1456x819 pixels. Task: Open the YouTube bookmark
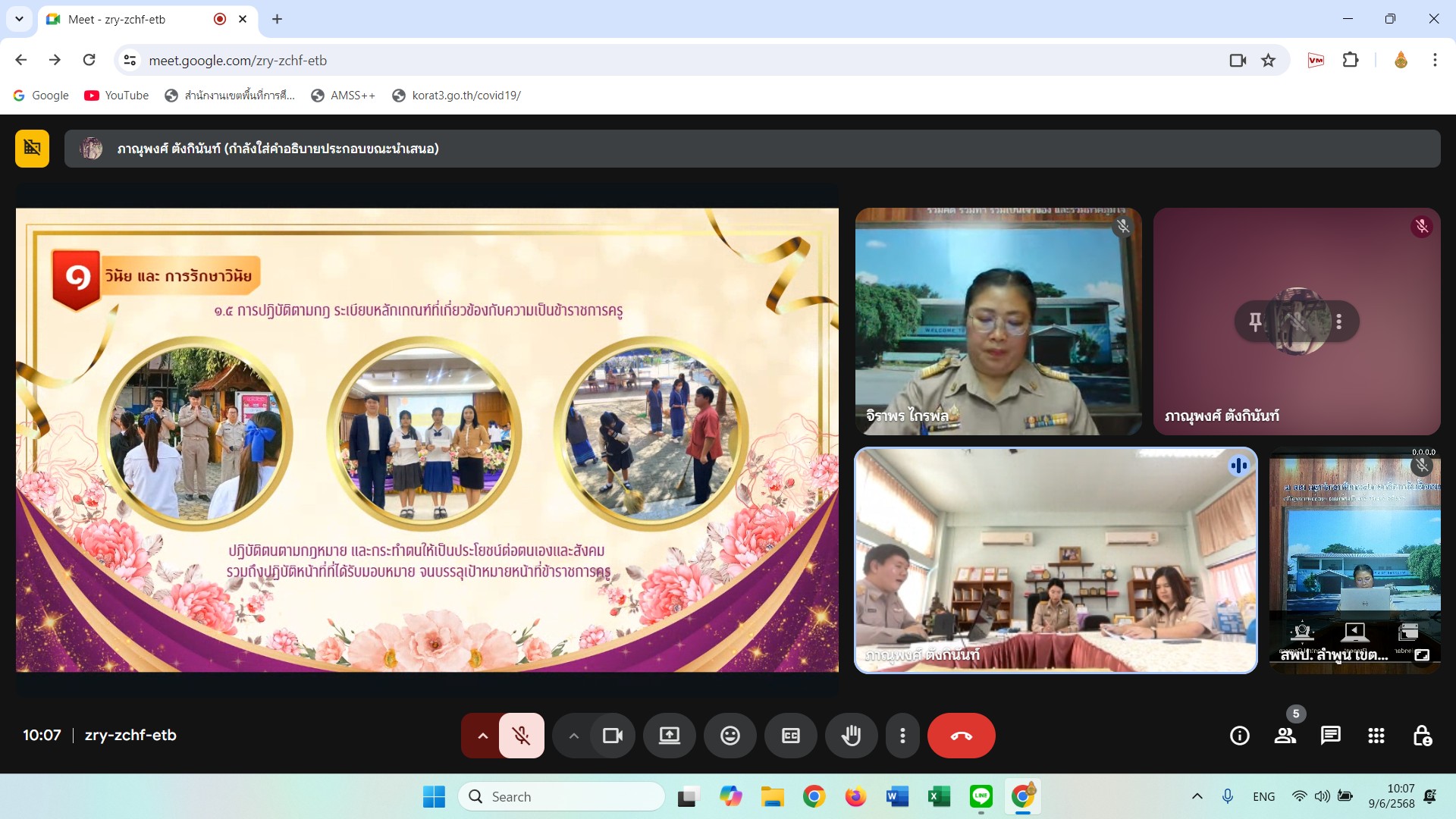click(117, 96)
